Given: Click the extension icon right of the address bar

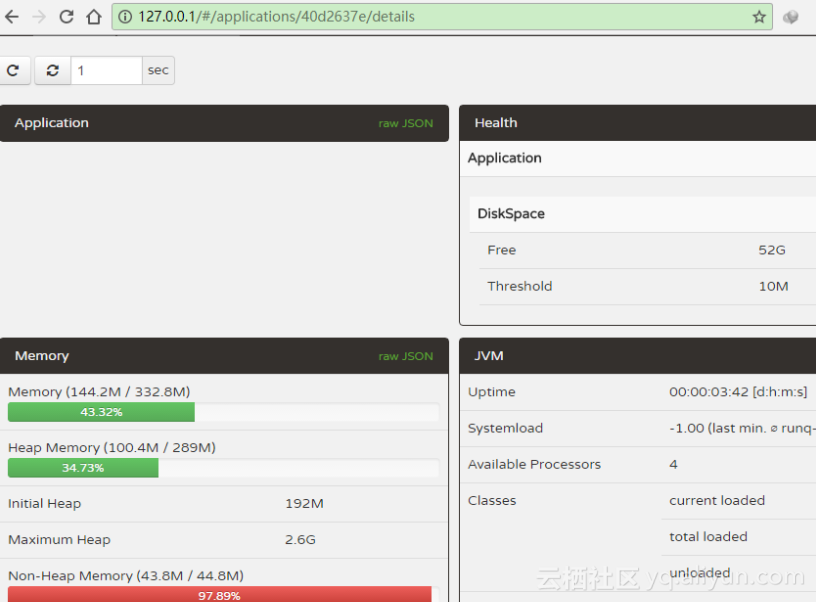Looking at the screenshot, I should coord(790,17).
